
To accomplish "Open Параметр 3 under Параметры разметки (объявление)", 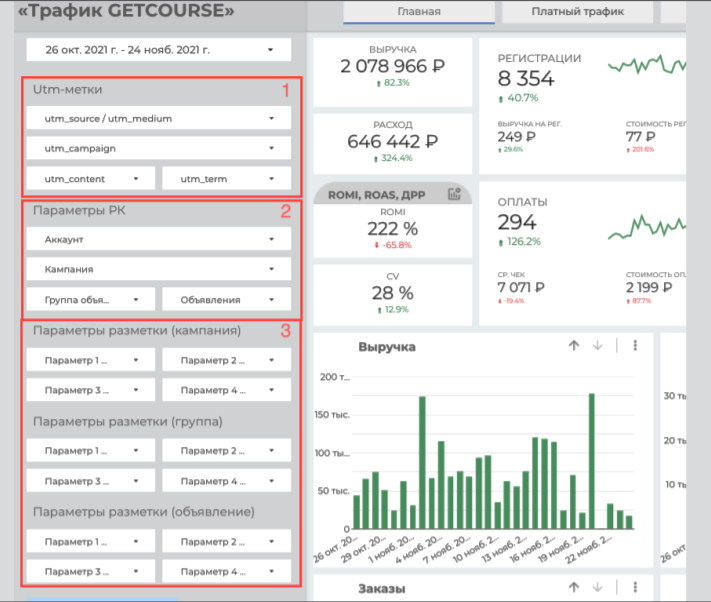I will coord(91,571).
